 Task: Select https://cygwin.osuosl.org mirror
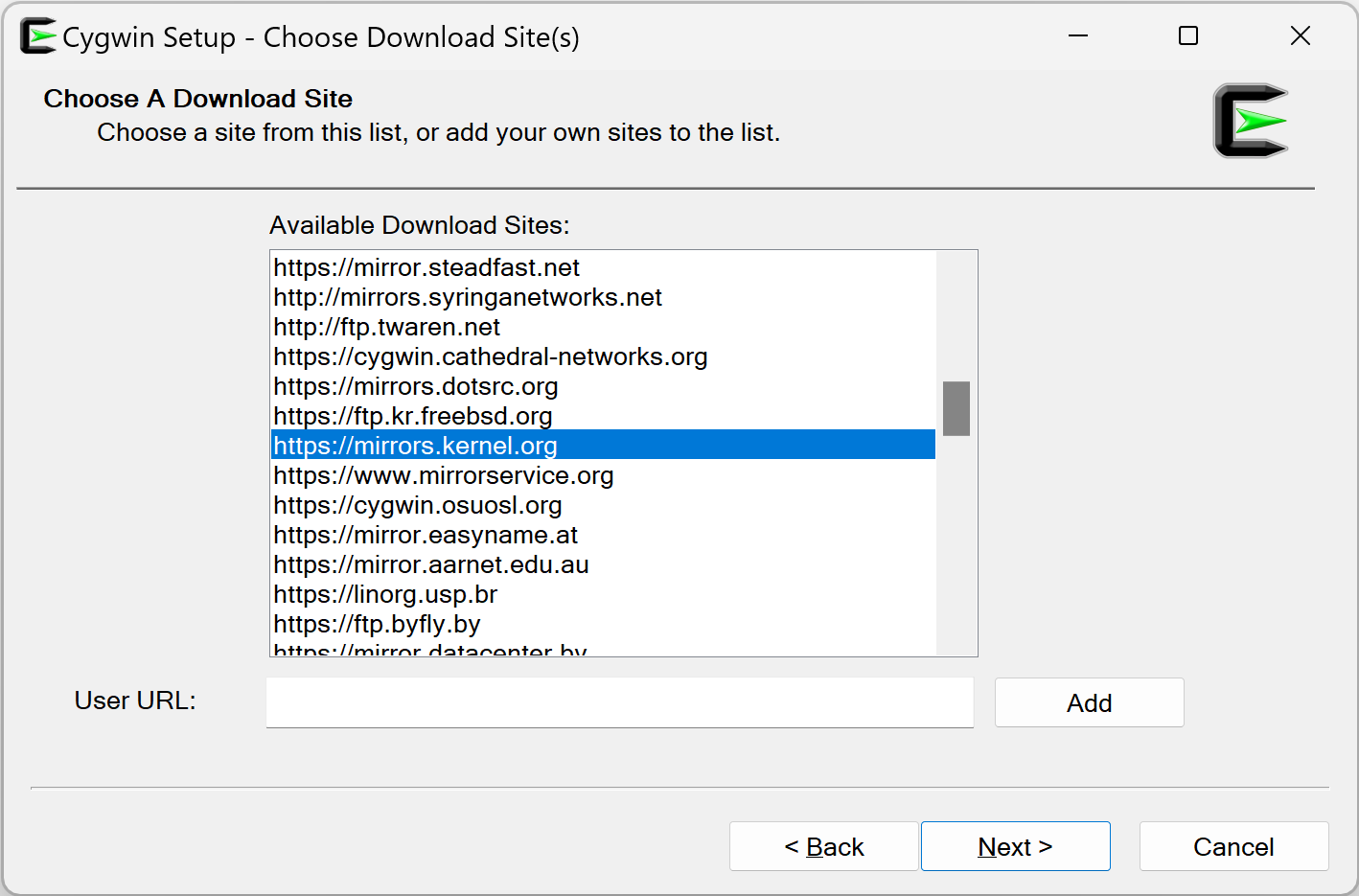[x=603, y=505]
